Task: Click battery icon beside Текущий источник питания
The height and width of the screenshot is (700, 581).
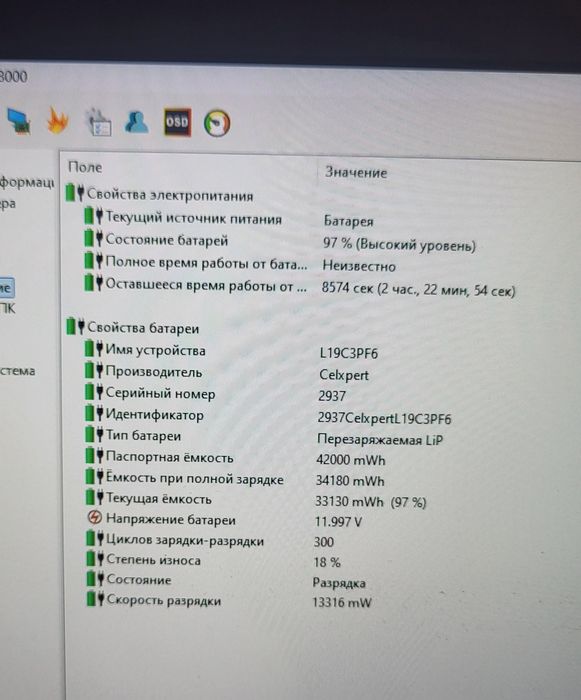Action: click(94, 216)
